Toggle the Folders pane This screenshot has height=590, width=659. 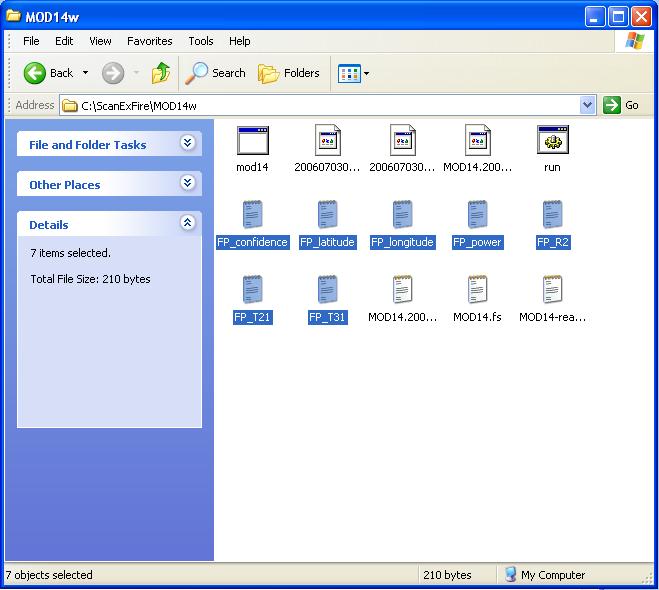click(x=289, y=73)
